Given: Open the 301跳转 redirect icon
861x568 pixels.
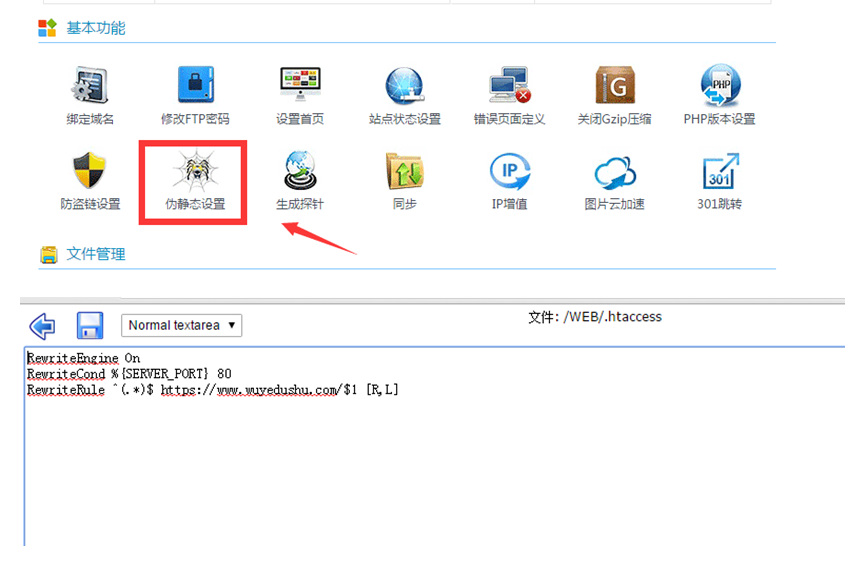Looking at the screenshot, I should 720,171.
